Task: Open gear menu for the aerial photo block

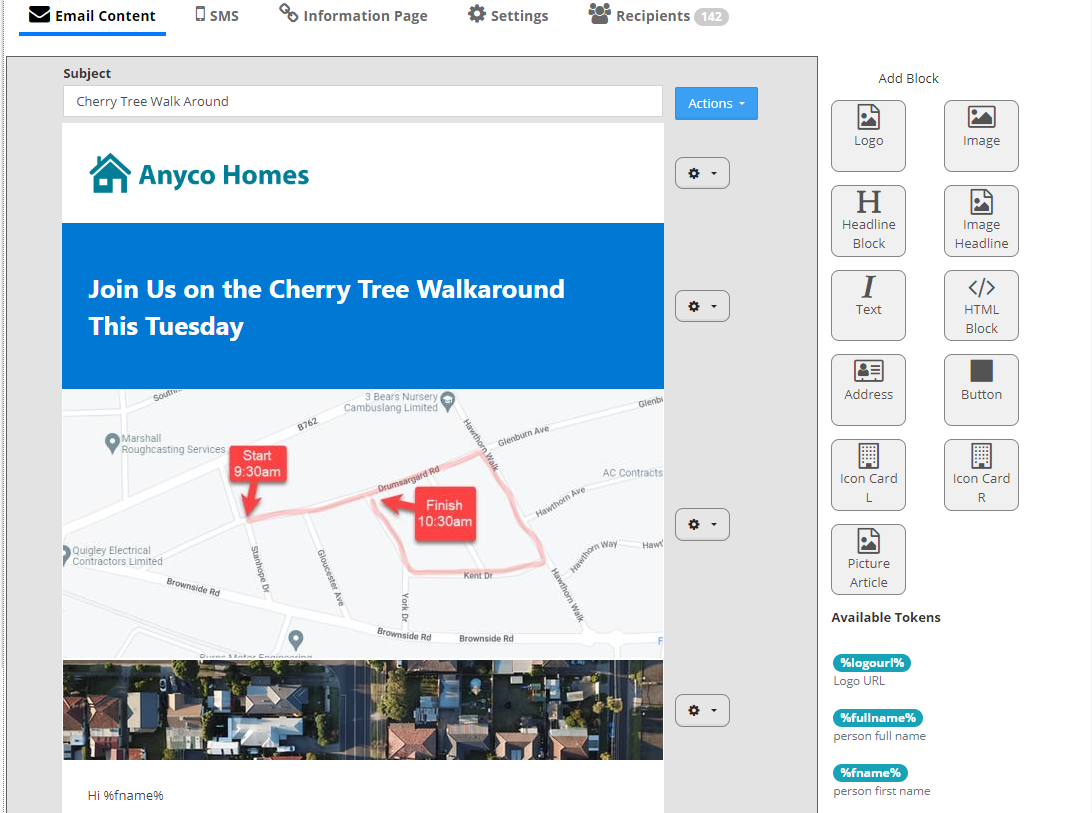Action: 702,711
